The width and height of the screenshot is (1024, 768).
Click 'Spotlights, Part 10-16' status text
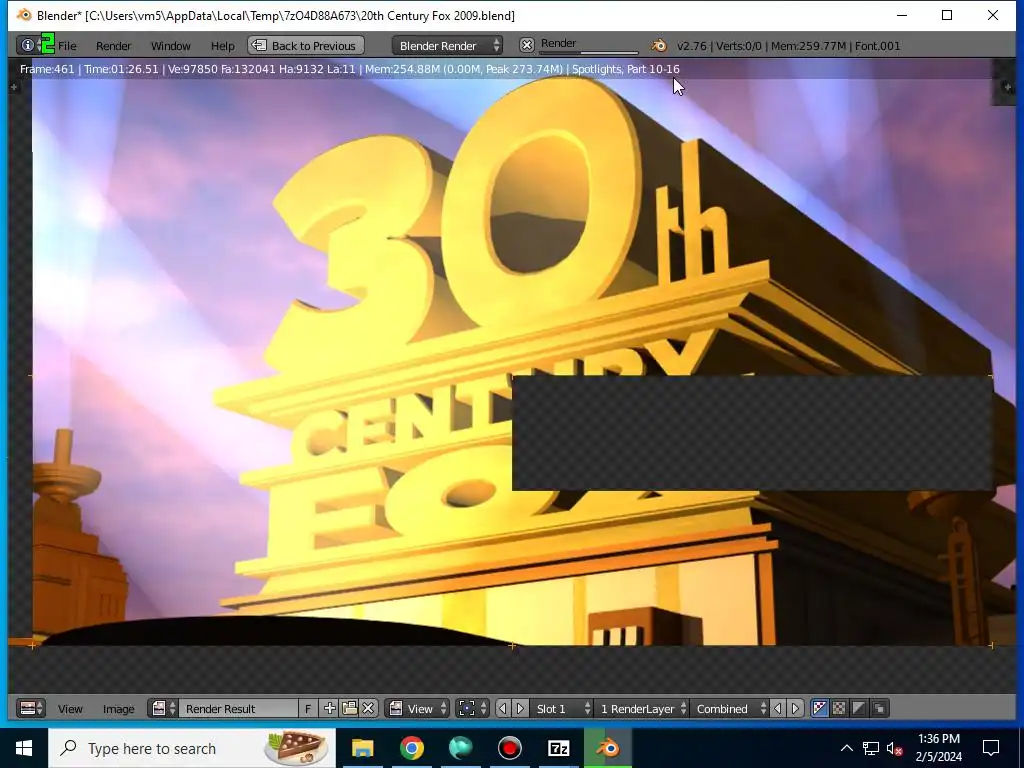point(626,69)
